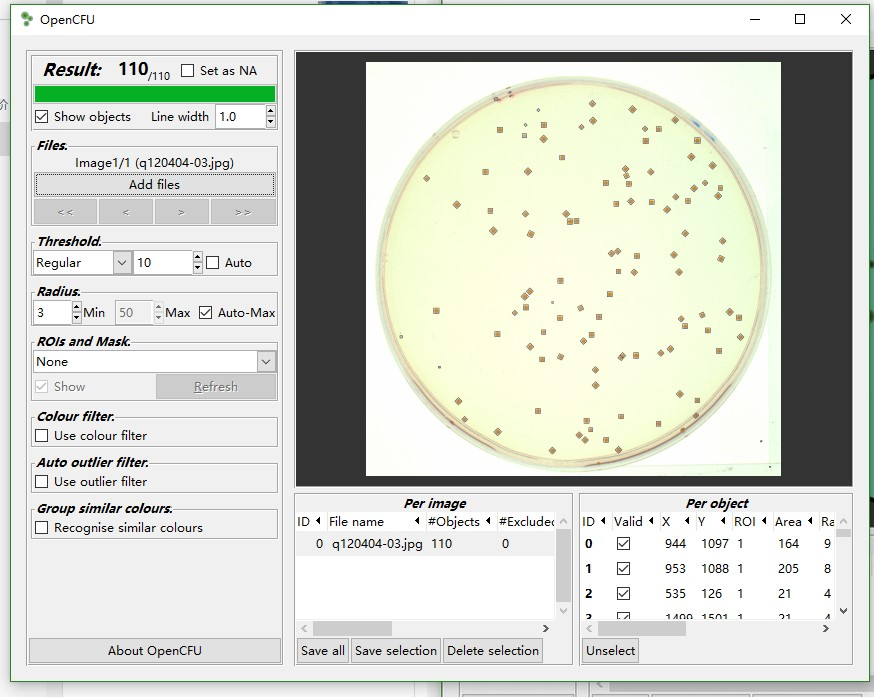Go to next image with > button
Viewport: 874px width, 697px height.
181,212
